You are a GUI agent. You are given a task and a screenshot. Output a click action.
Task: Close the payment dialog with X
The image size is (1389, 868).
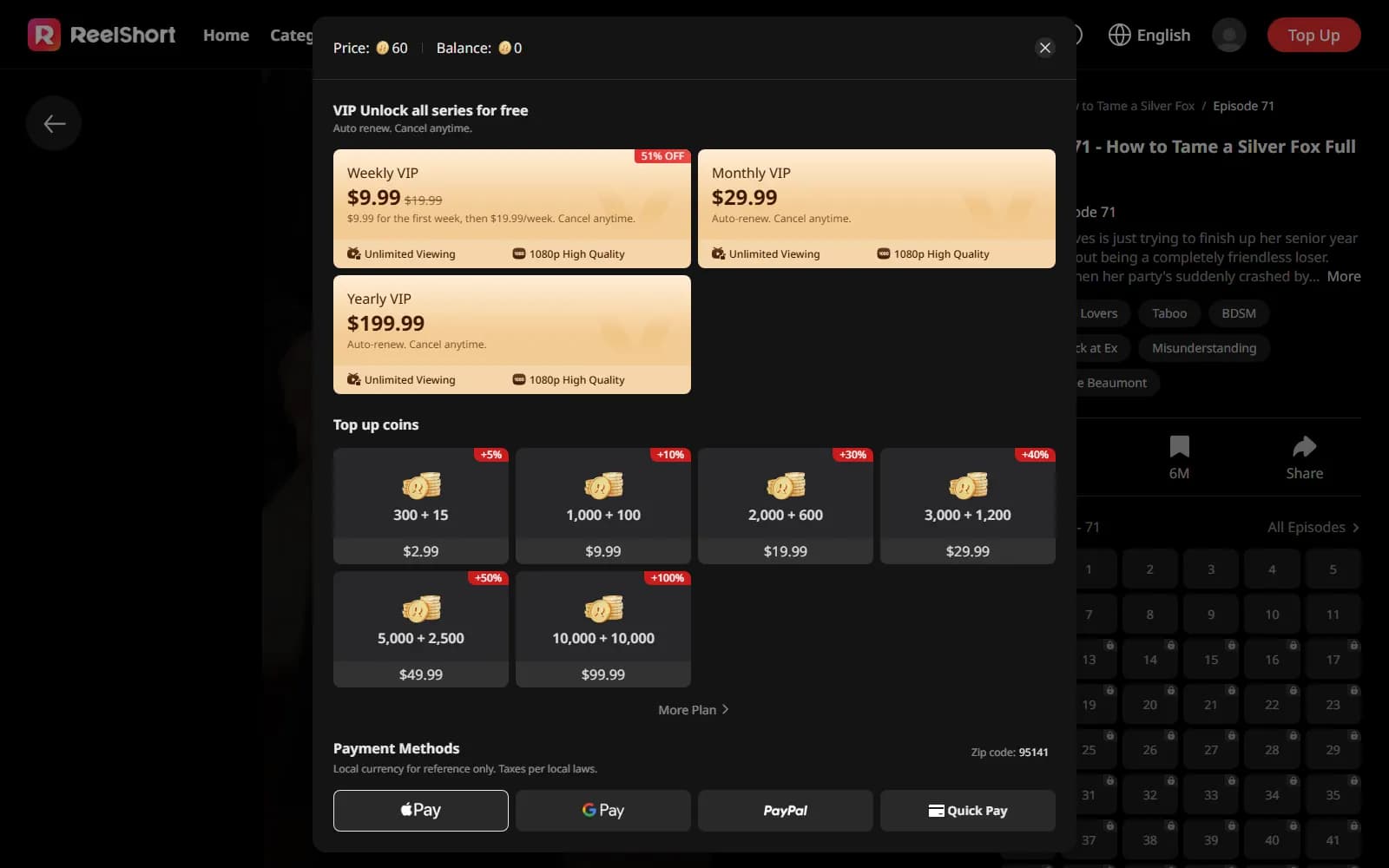(1045, 48)
